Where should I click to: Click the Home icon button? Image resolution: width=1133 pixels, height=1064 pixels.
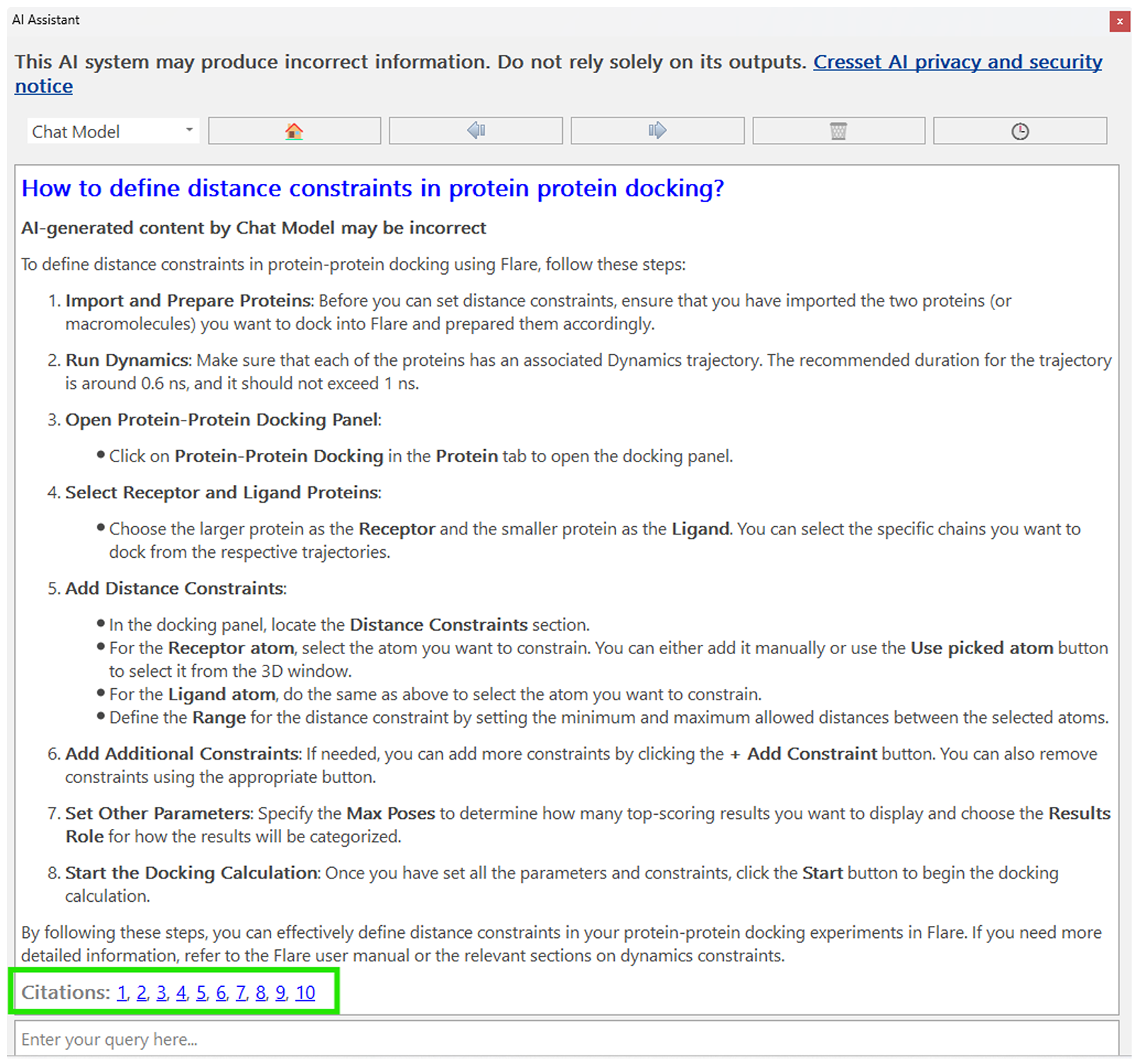pos(294,131)
